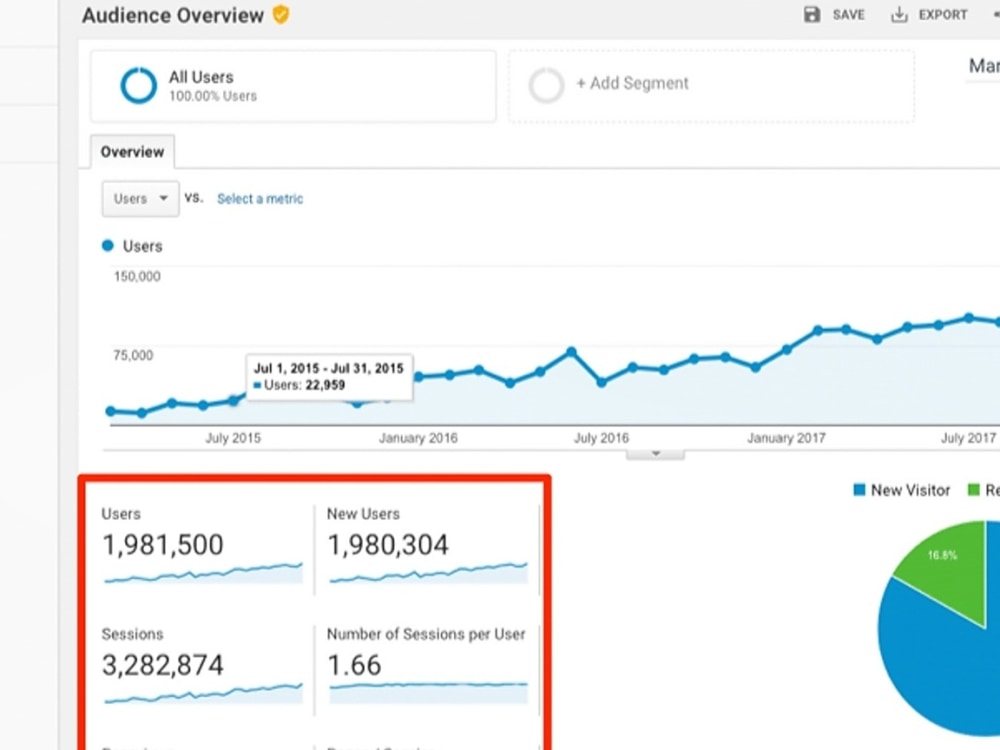Click the Users total 1,981,500
Screen dimensions: 1000x750
163,545
